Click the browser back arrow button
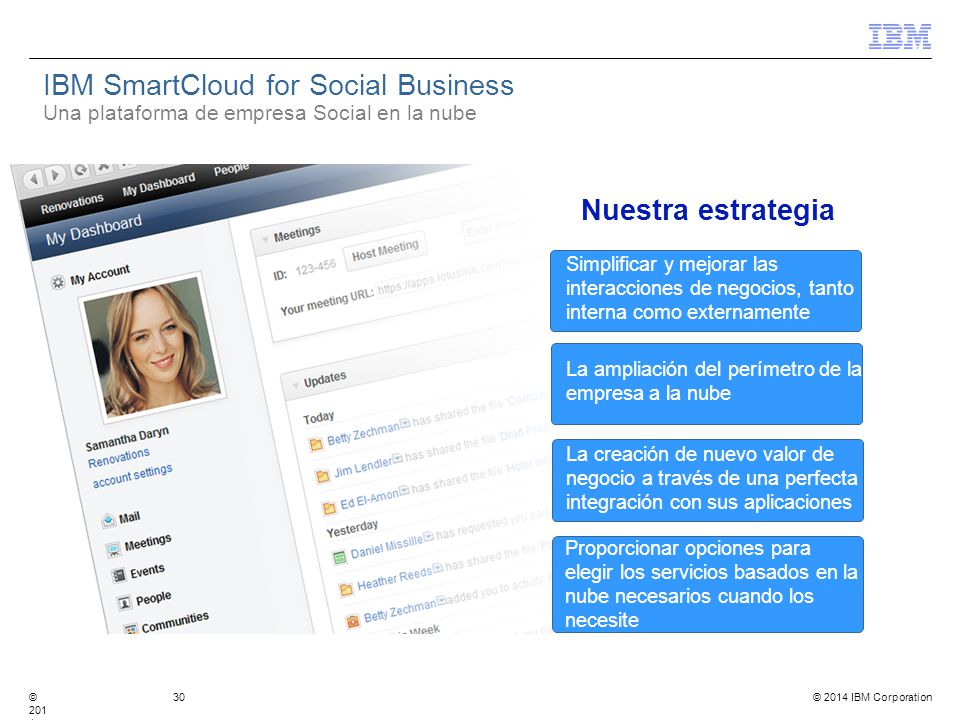960x720 pixels. click(34, 179)
